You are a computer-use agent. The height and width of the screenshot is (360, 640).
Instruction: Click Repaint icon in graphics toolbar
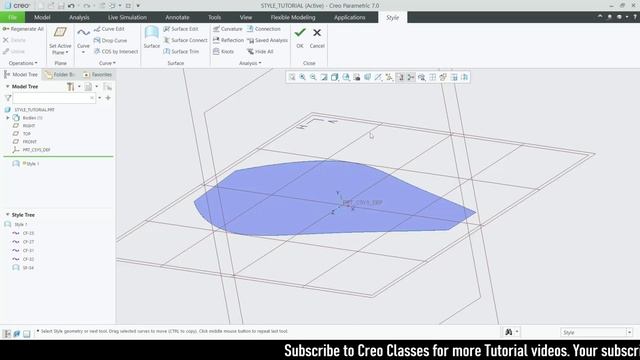click(x=324, y=77)
